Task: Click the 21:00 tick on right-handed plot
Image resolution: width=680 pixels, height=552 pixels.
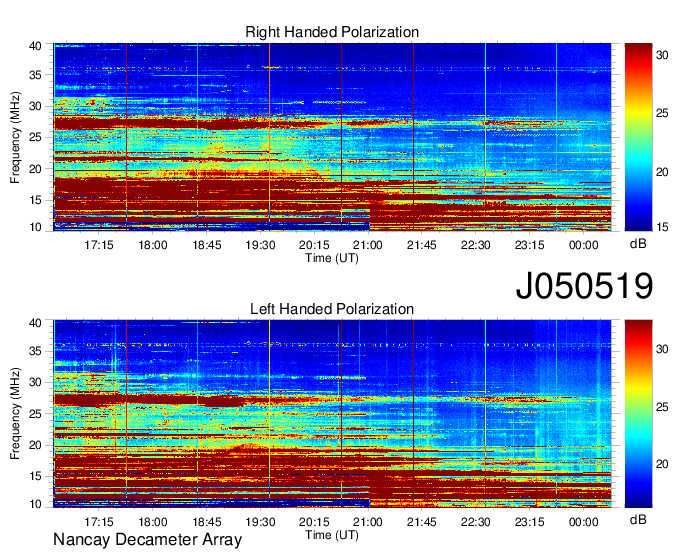Action: (x=368, y=245)
